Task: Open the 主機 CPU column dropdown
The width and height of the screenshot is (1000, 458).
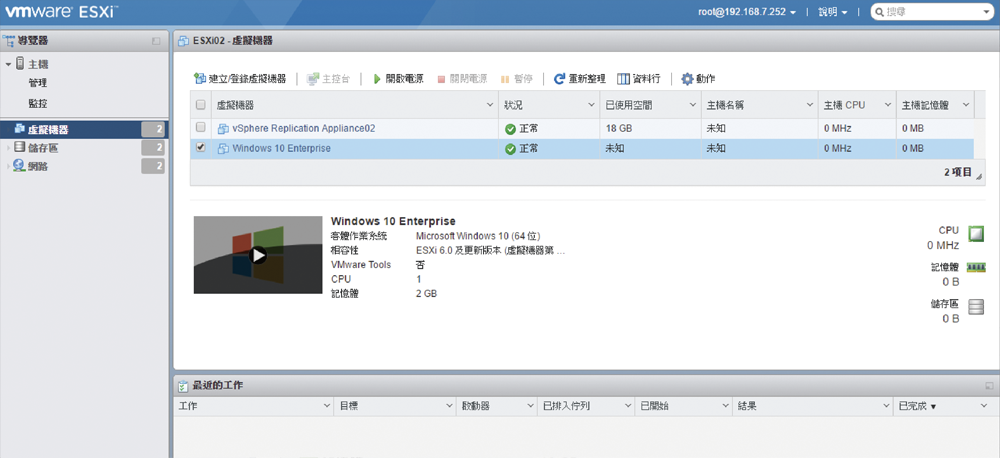Action: tap(887, 105)
